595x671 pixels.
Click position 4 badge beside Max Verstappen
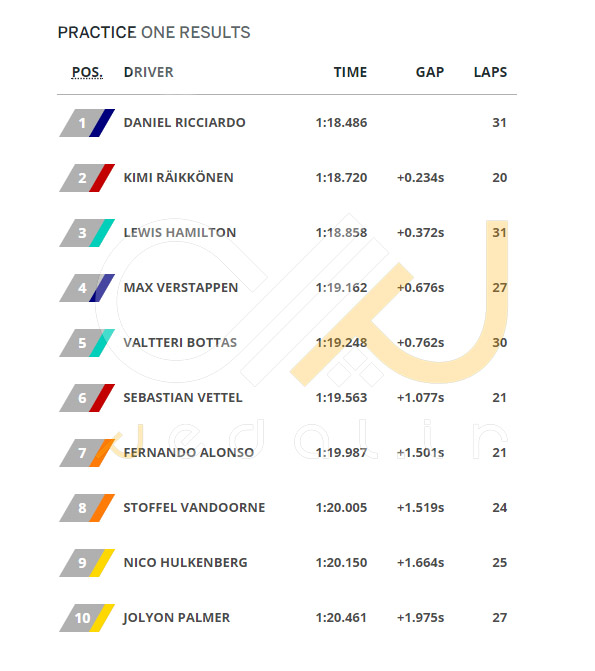tap(87, 288)
